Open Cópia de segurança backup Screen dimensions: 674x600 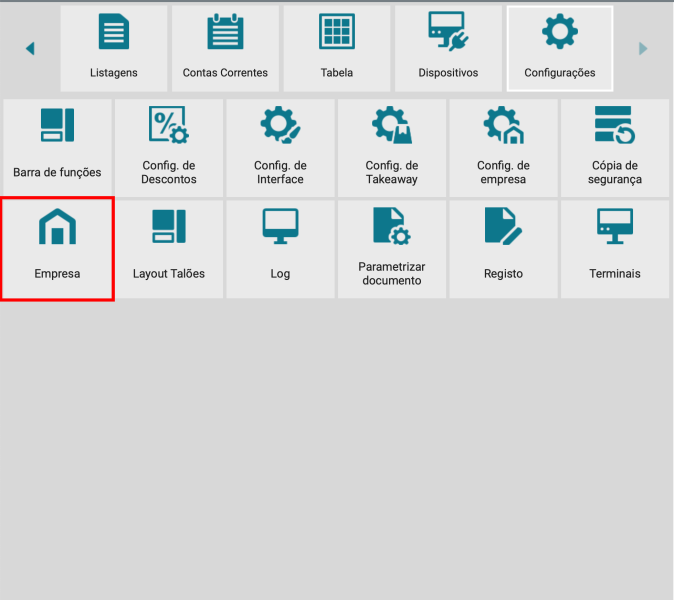point(615,148)
